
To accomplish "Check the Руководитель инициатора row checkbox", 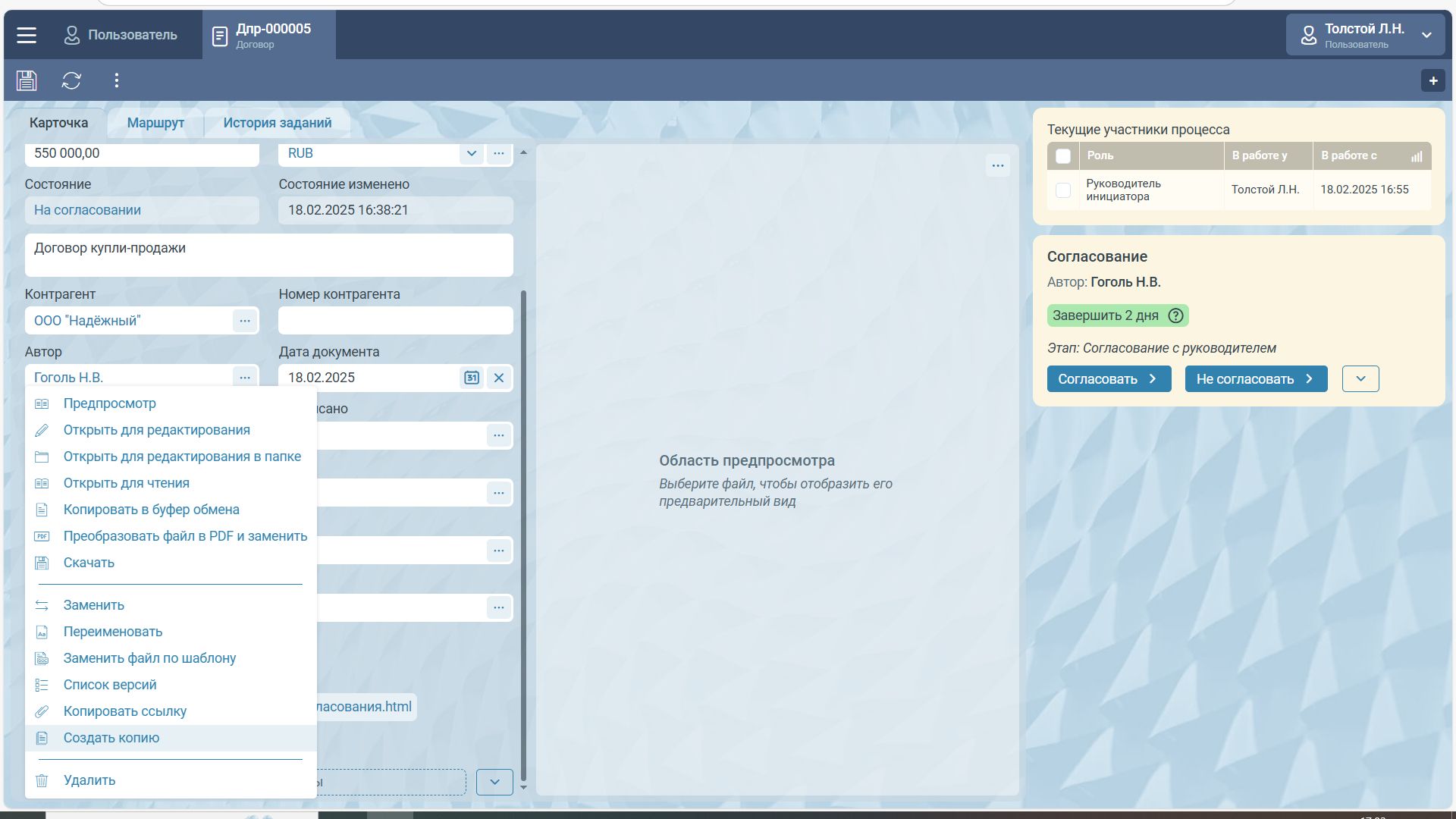I will coord(1062,190).
